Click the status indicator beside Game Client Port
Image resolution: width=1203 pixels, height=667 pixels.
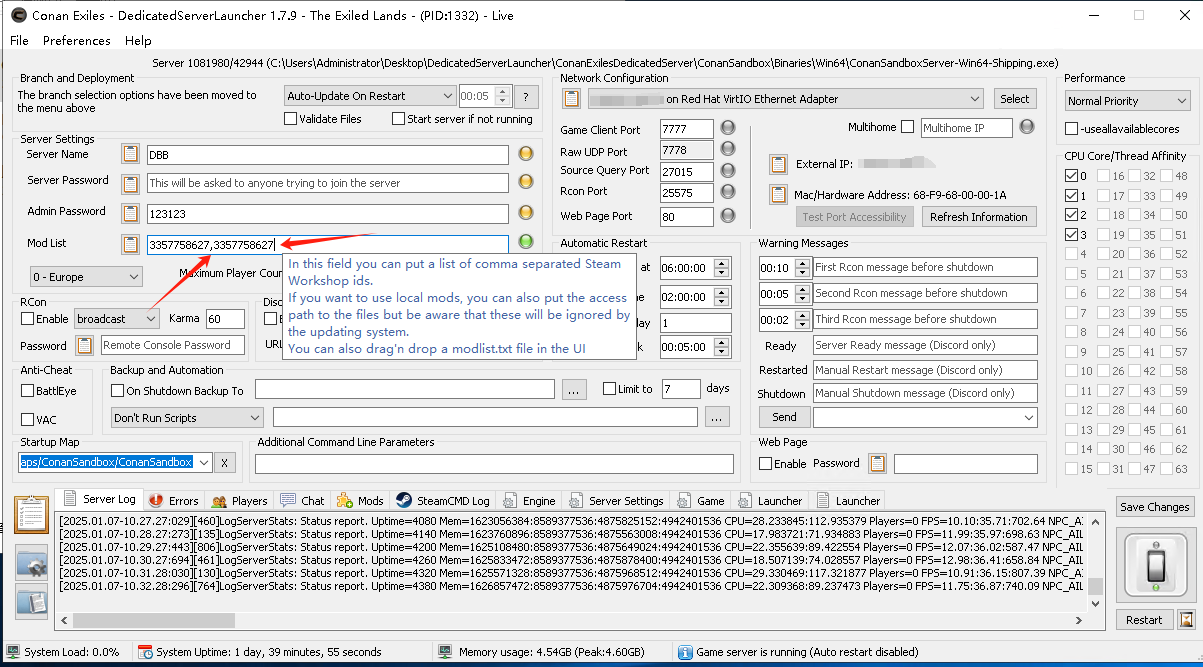[x=728, y=128]
